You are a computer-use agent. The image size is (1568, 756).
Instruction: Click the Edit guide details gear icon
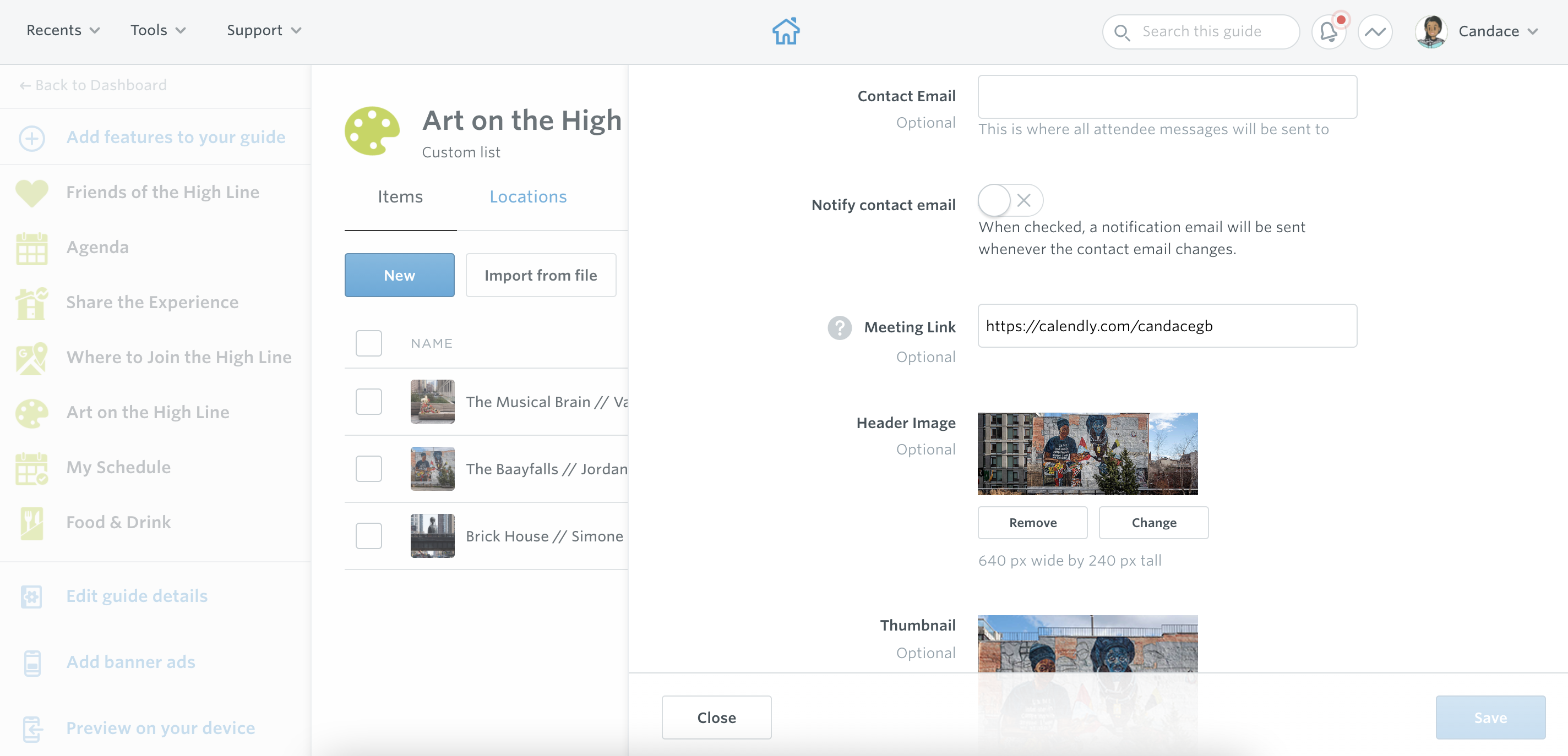[31, 596]
